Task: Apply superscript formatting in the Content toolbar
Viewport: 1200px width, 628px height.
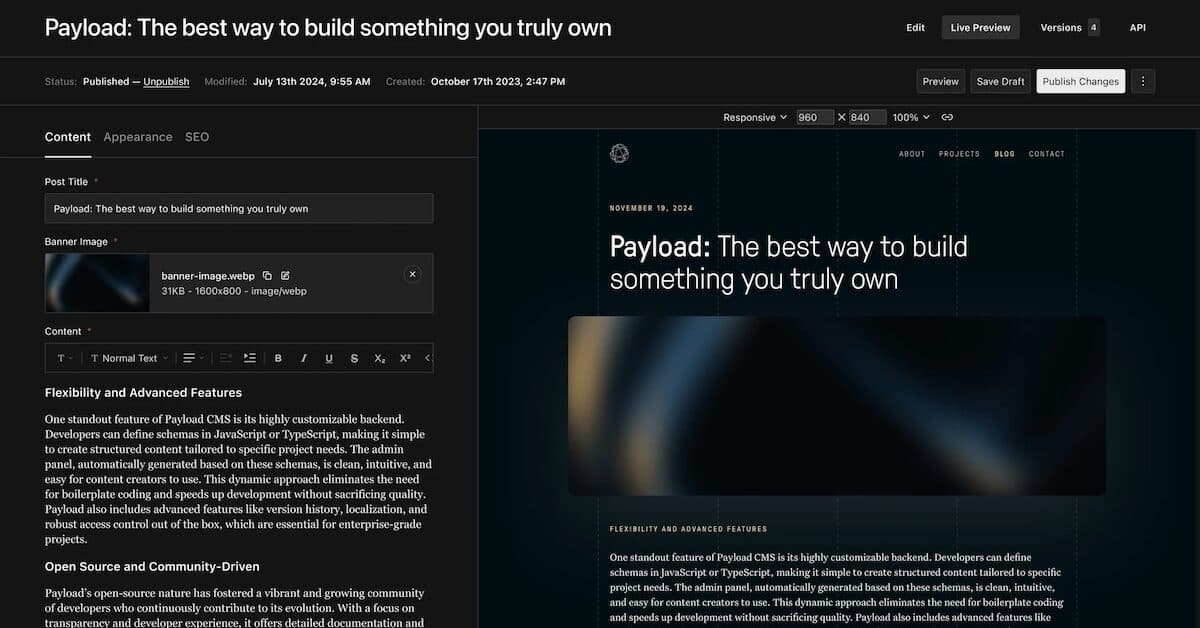Action: pos(405,358)
